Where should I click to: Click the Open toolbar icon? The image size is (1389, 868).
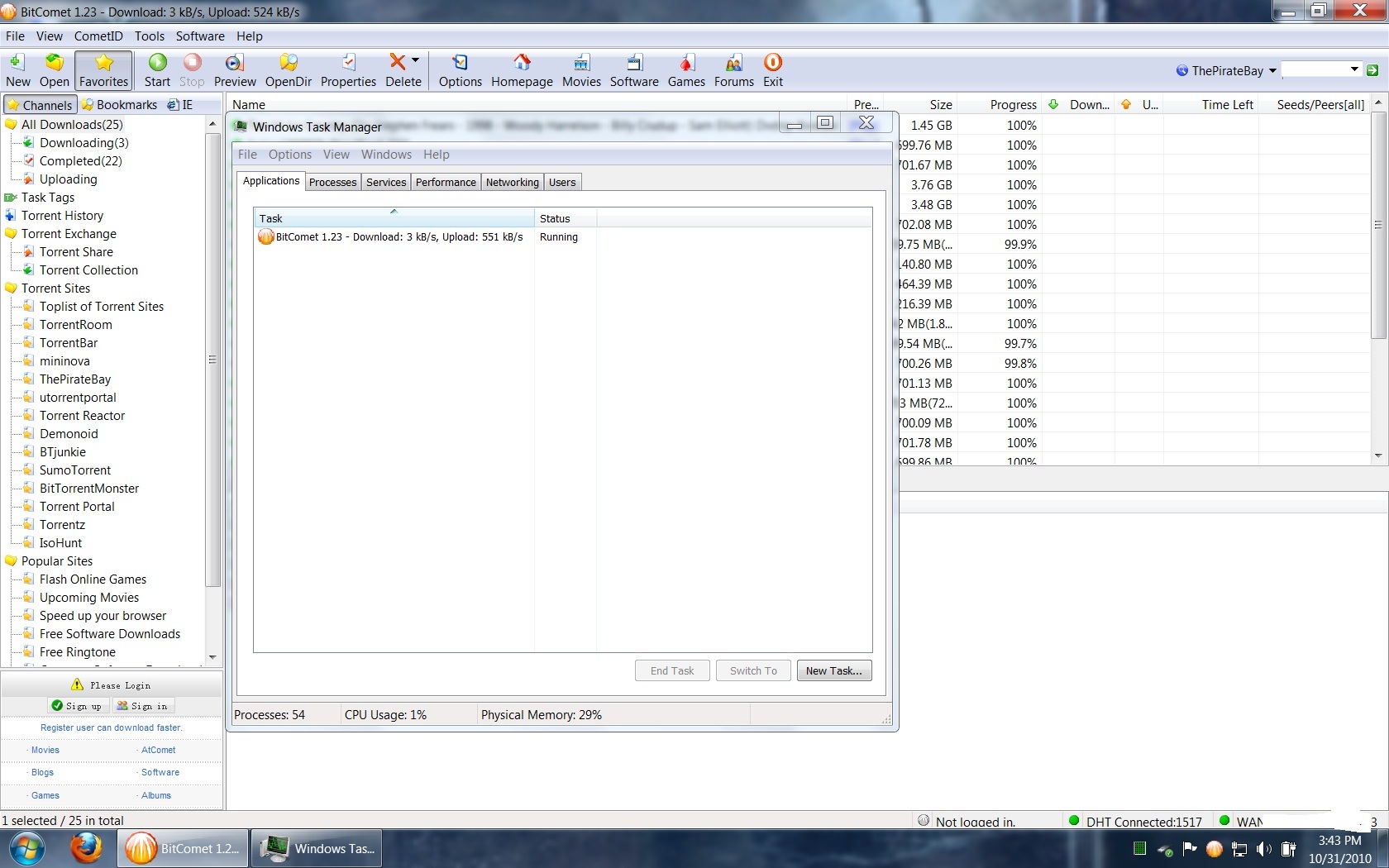tap(54, 70)
